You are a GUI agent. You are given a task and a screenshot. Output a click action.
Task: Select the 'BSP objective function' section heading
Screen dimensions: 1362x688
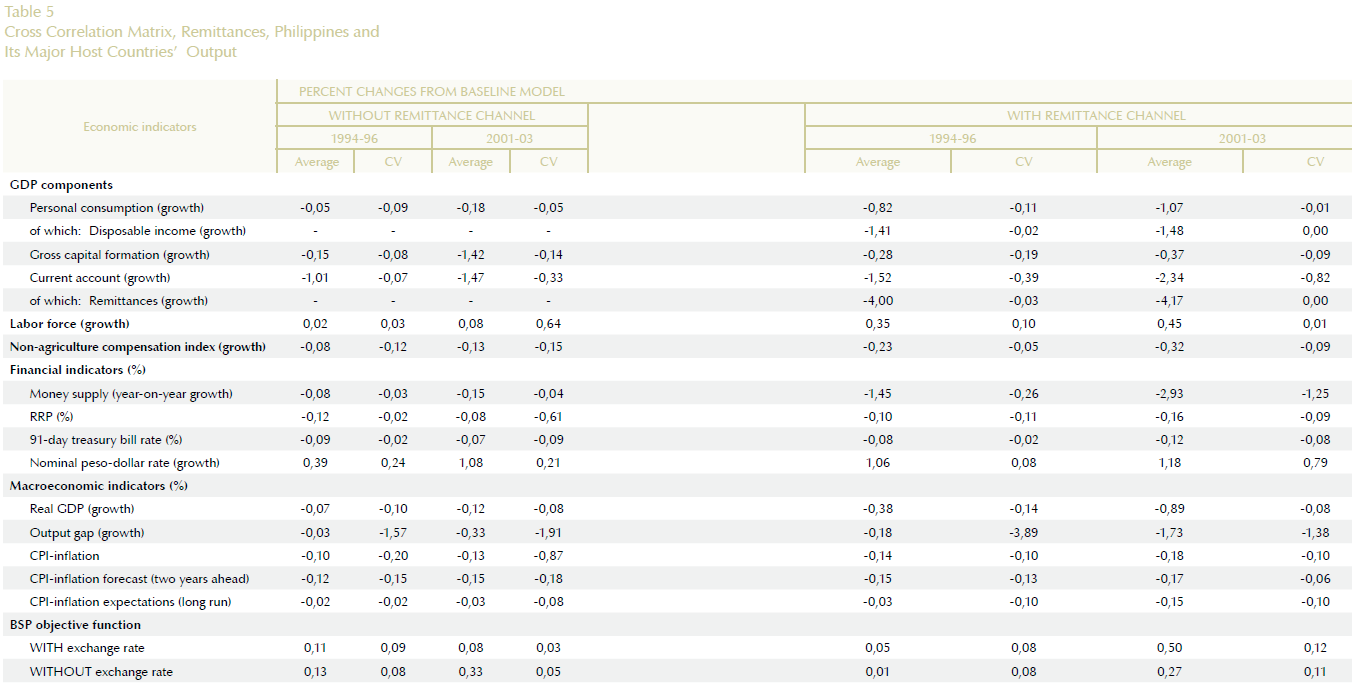pyautogui.click(x=75, y=625)
